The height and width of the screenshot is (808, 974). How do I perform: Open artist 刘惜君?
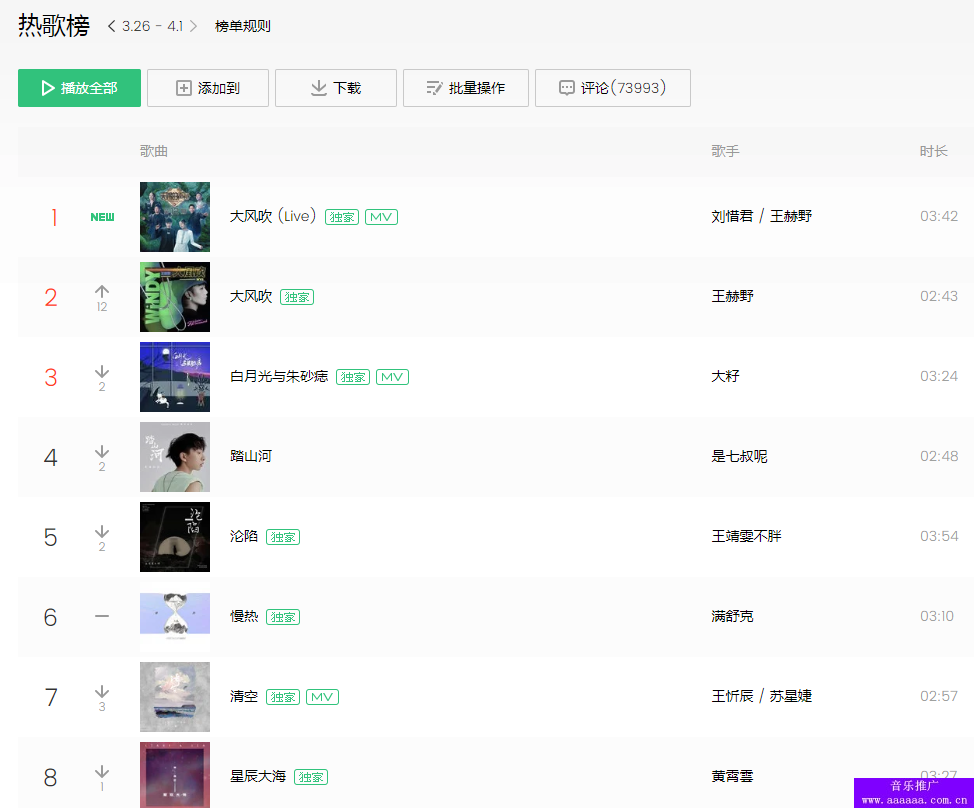pyautogui.click(x=732, y=216)
